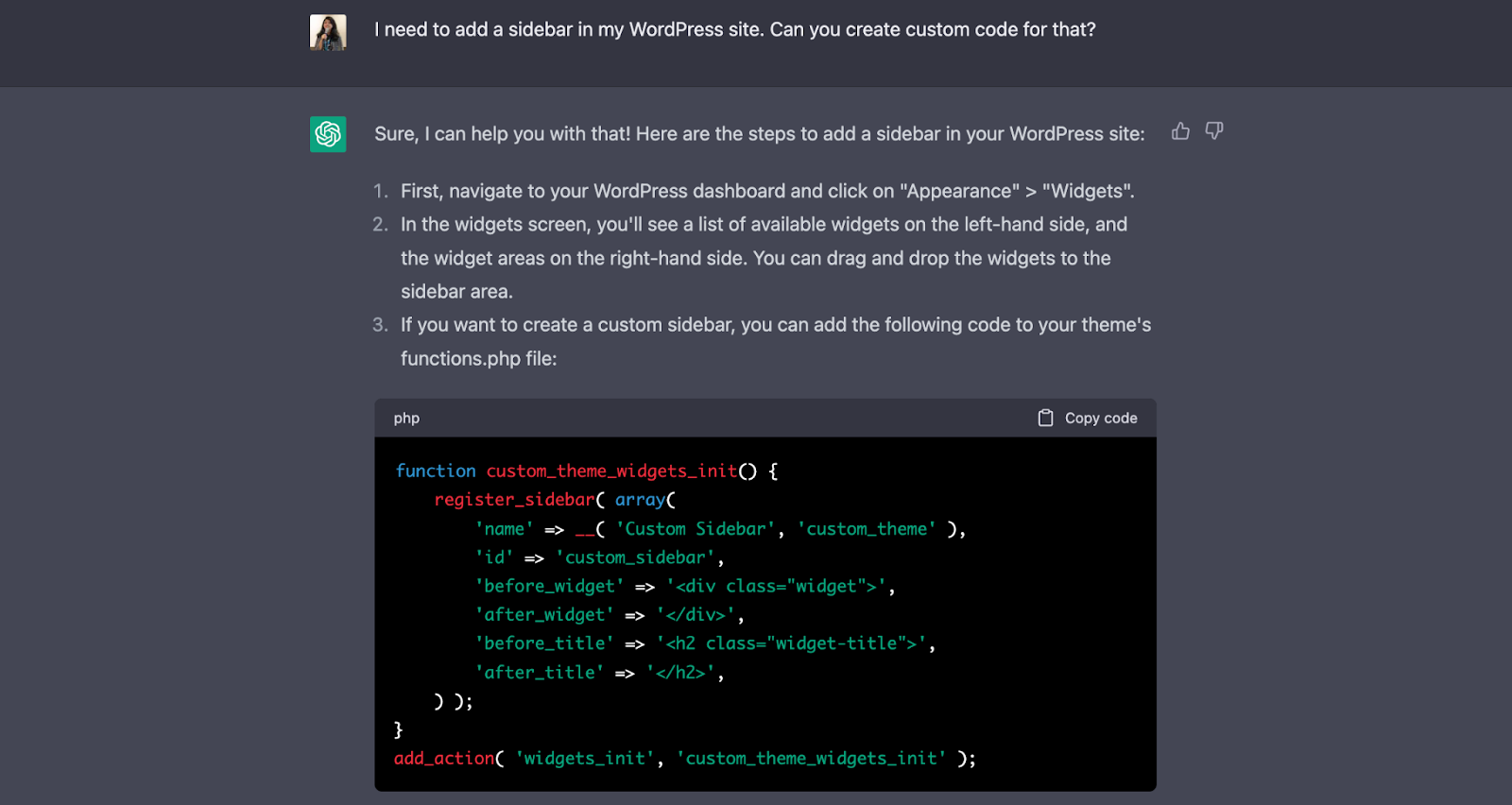Image resolution: width=1512 pixels, height=805 pixels.
Task: Click the 'function custom_theme_widgets_init() {' code line
Action: [x=587, y=471]
